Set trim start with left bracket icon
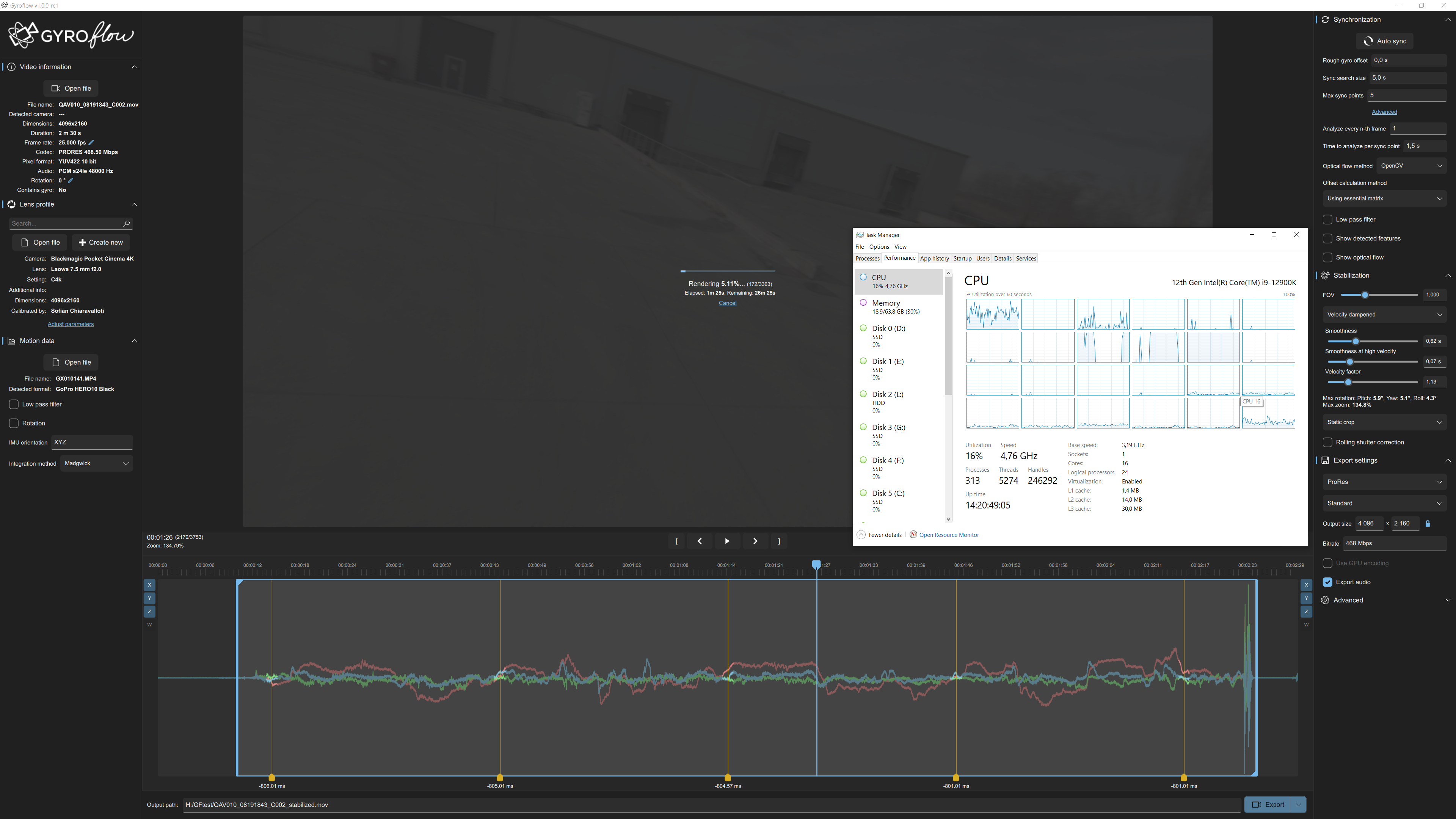 (676, 541)
